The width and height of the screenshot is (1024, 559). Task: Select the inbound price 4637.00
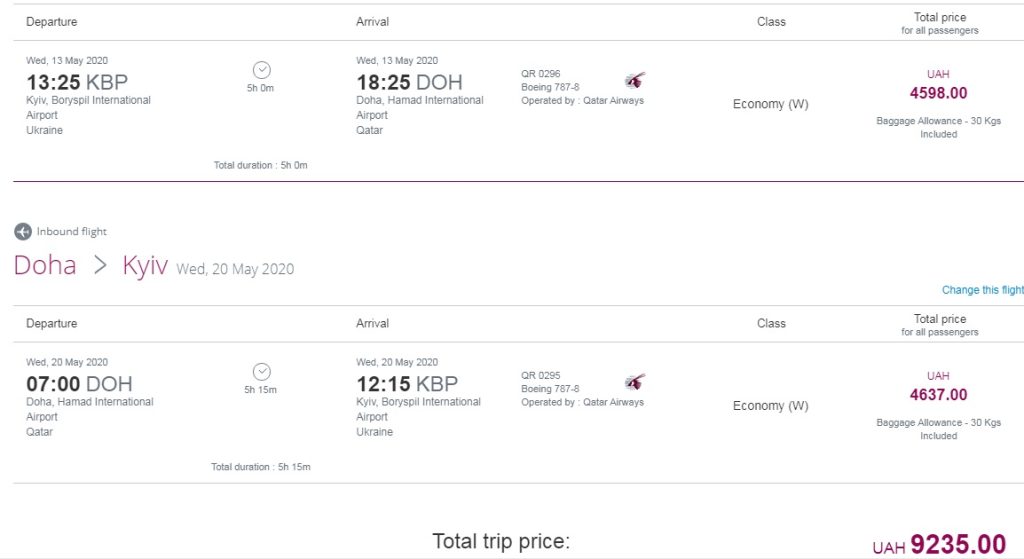(x=938, y=395)
